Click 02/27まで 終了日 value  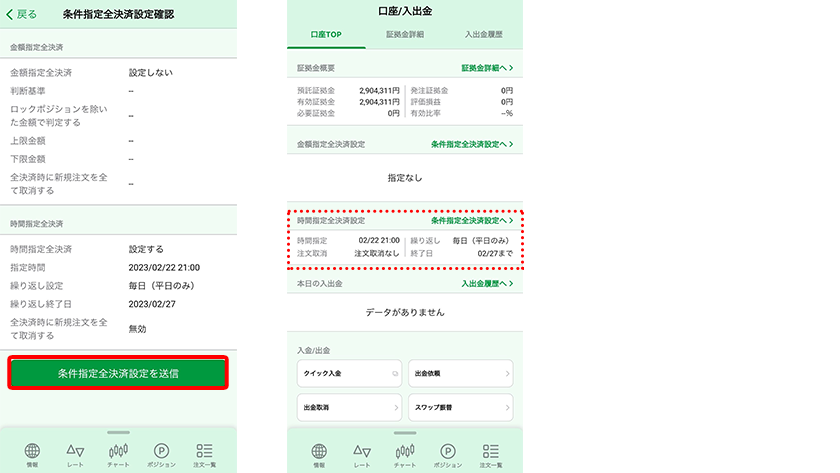(x=495, y=253)
